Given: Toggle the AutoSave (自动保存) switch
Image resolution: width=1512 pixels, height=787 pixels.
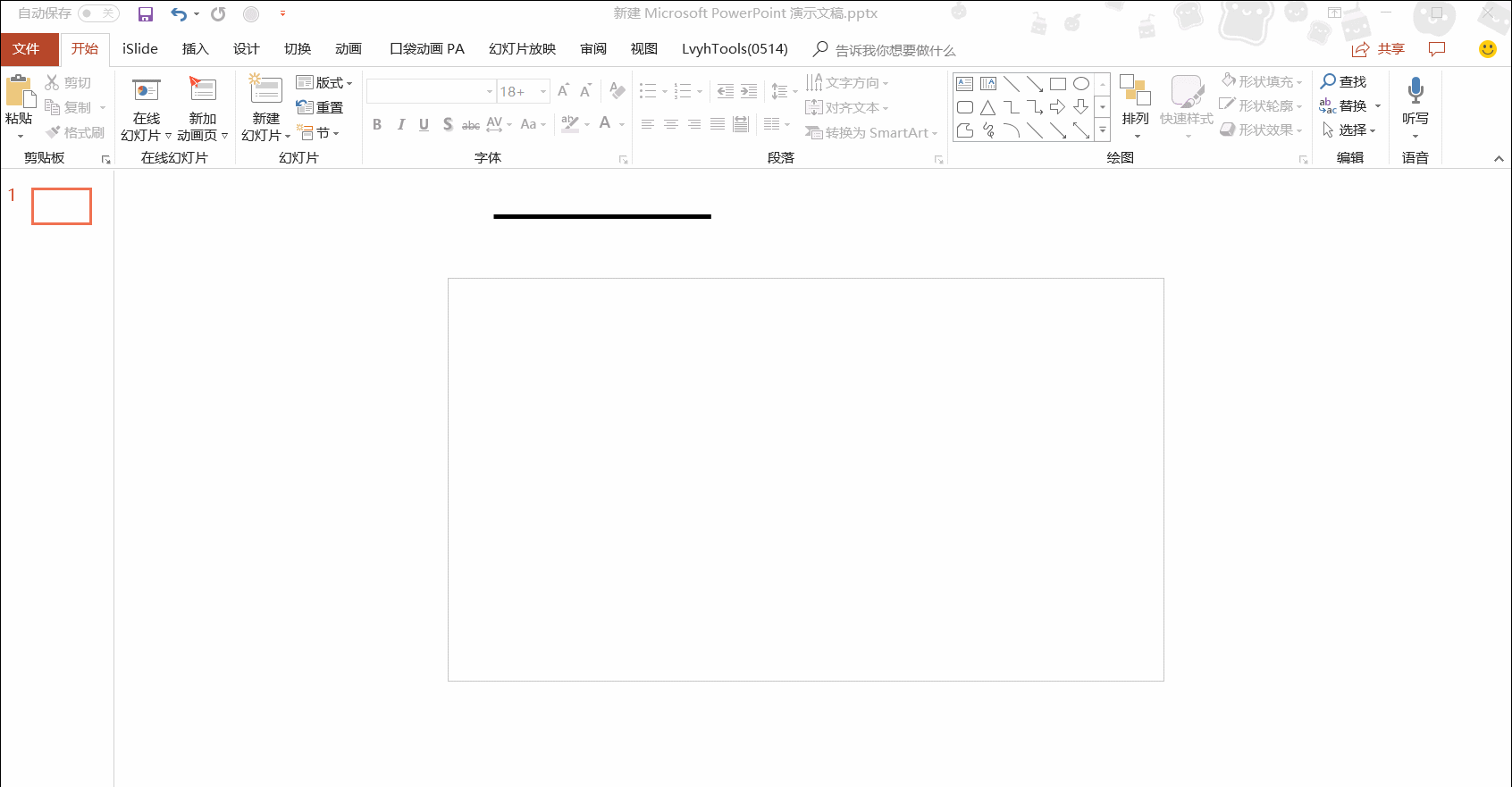Looking at the screenshot, I should (x=98, y=13).
